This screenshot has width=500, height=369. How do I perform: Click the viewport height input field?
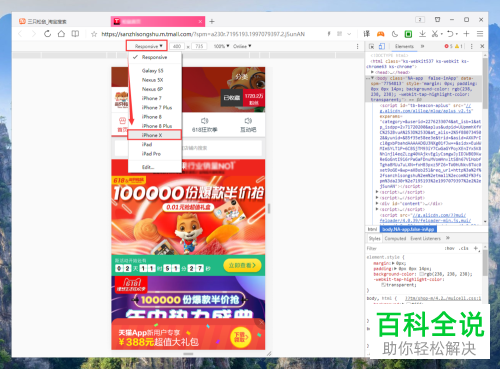click(x=199, y=46)
